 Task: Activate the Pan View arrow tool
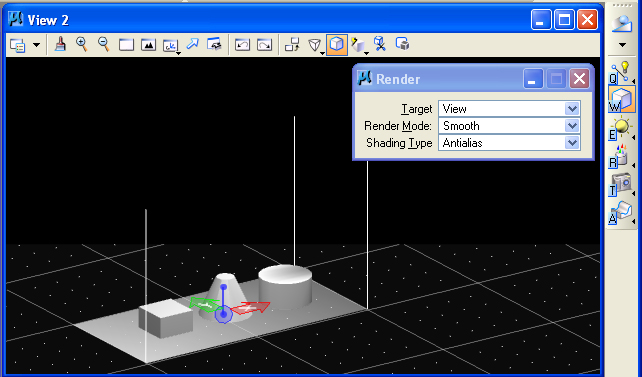point(192,44)
